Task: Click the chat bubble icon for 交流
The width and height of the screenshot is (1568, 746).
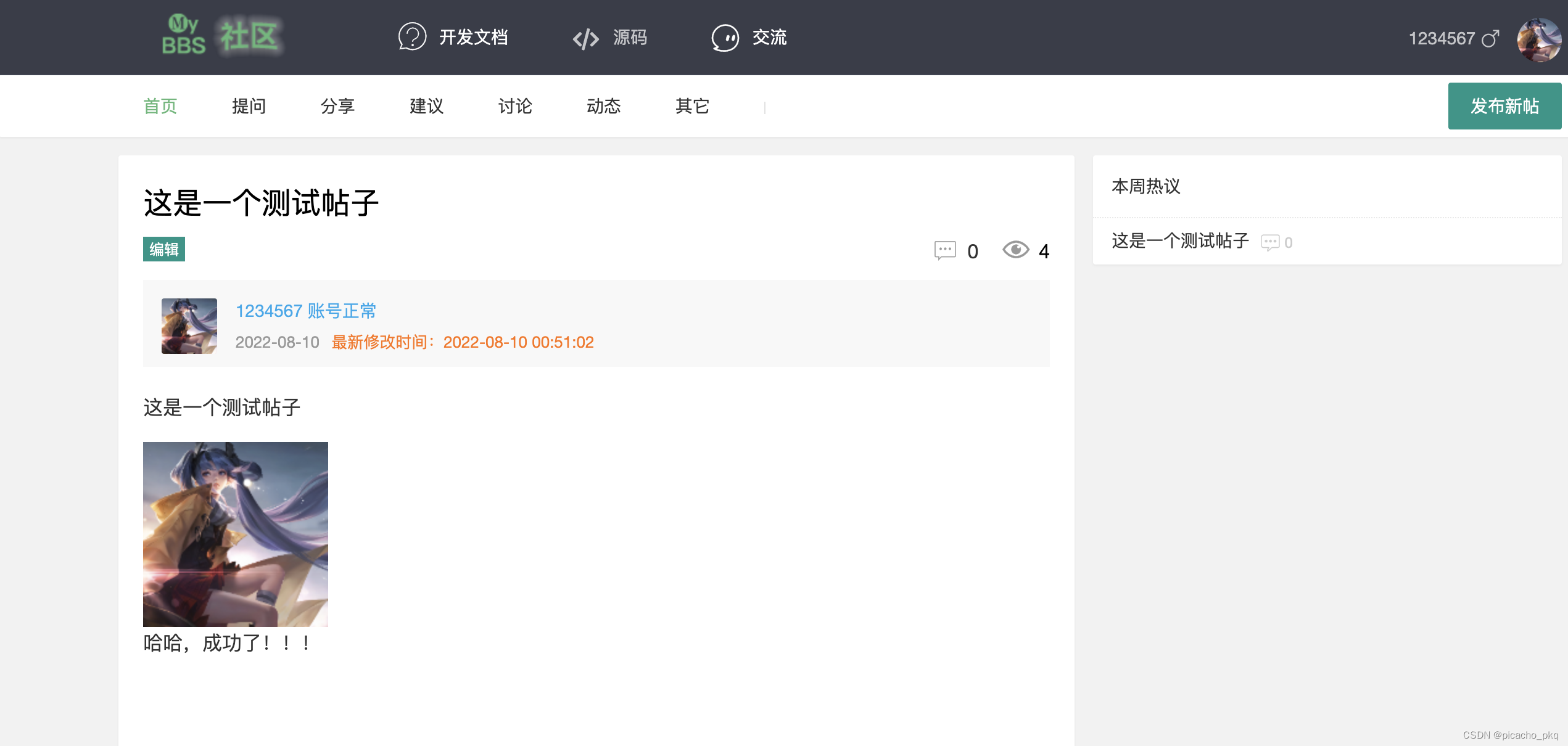Action: (x=725, y=38)
